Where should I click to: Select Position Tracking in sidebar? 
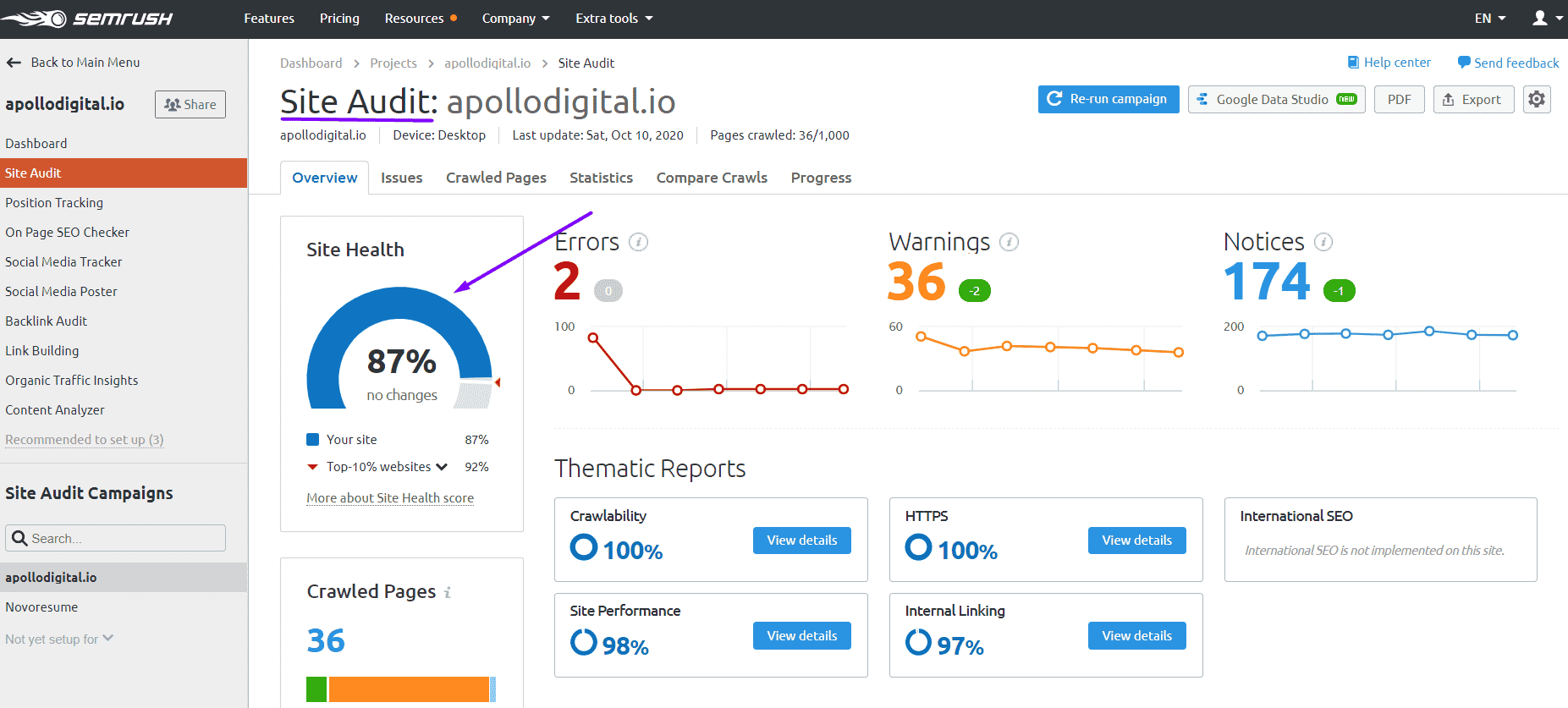coord(54,203)
